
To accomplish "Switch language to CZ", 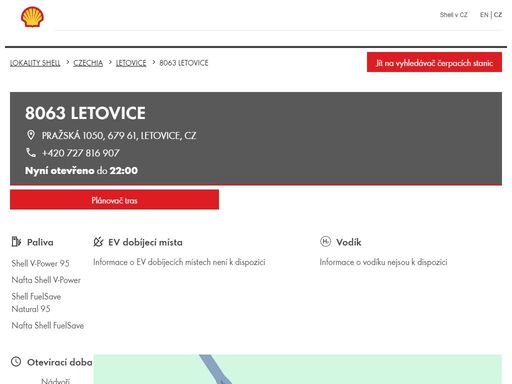I will pos(498,15).
